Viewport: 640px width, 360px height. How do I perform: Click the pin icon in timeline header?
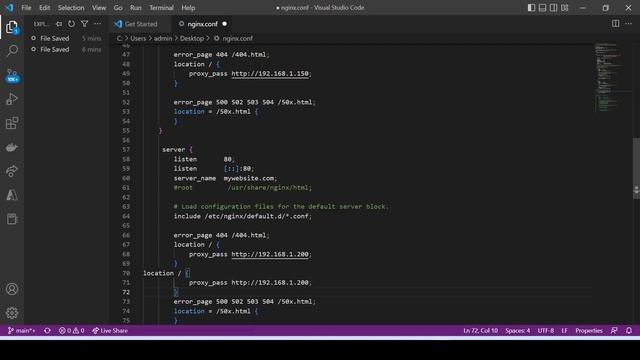coord(59,24)
